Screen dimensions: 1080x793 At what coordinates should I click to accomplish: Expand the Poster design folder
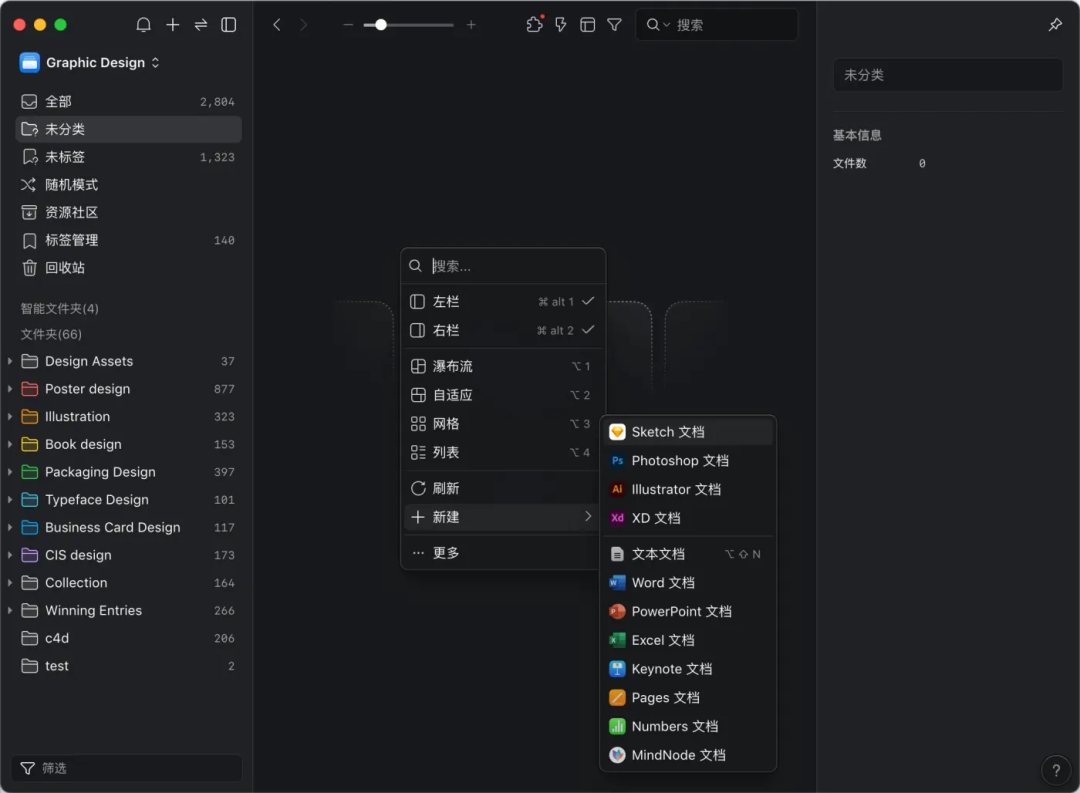[x=10, y=389]
